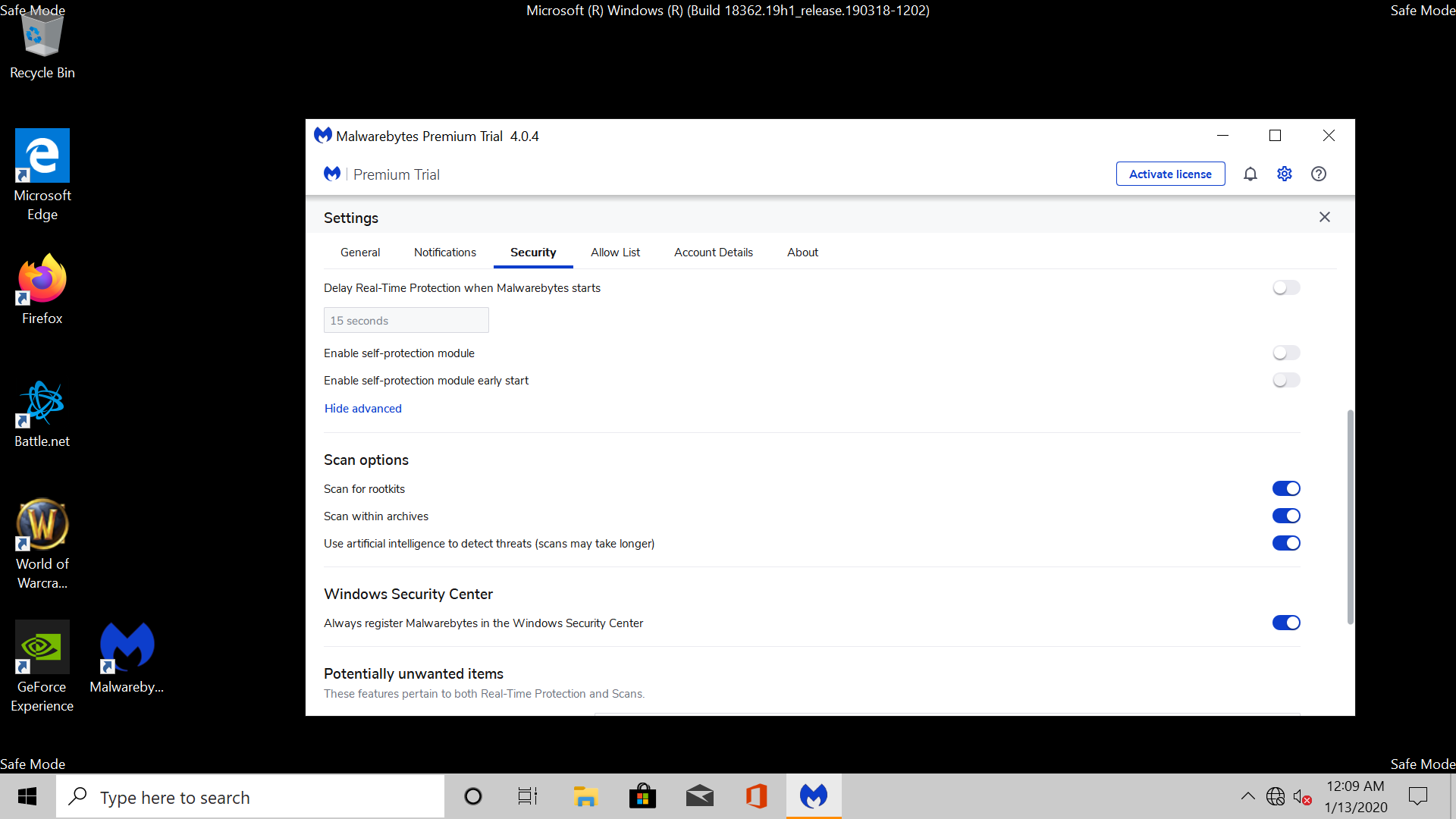Click Activate license button
The height and width of the screenshot is (819, 1456).
pos(1170,173)
